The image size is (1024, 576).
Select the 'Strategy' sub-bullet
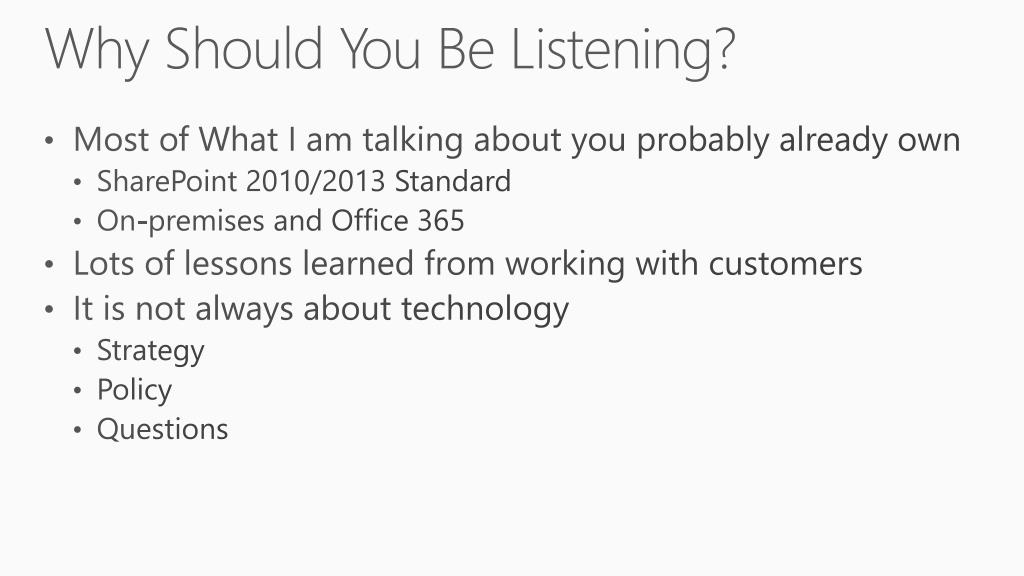150,351
